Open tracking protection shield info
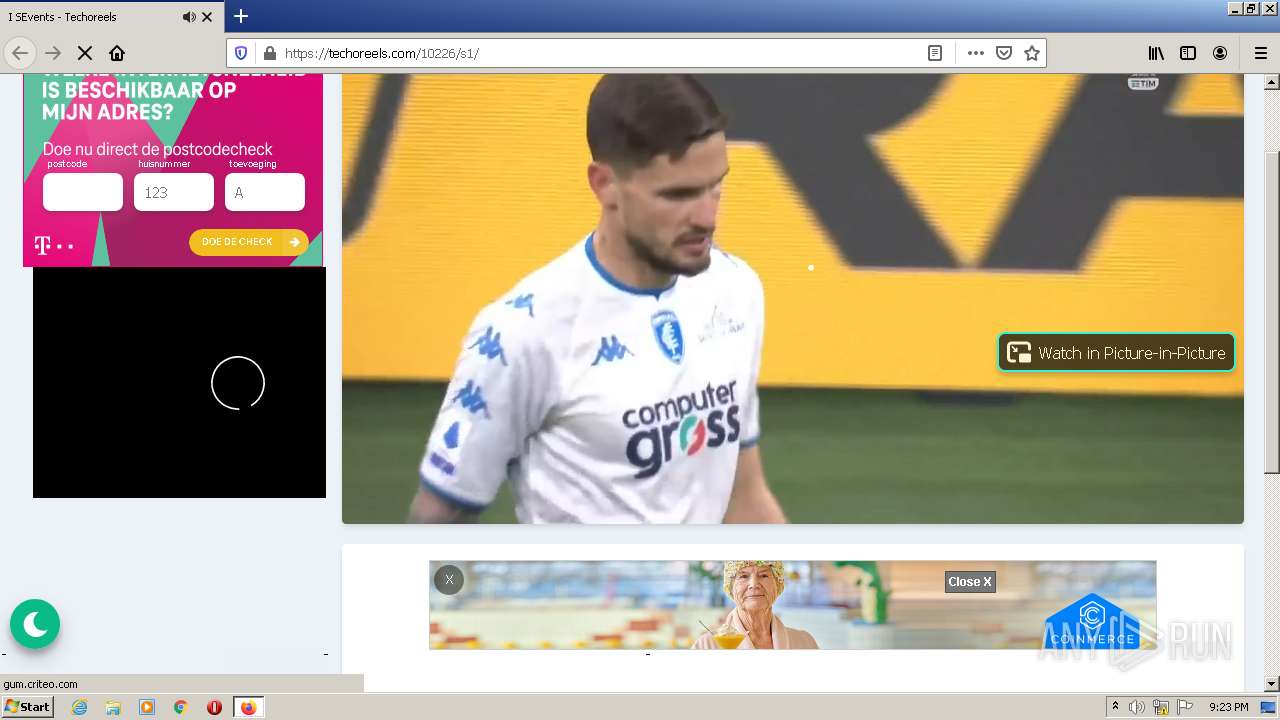The width and height of the screenshot is (1280, 720). coord(241,53)
